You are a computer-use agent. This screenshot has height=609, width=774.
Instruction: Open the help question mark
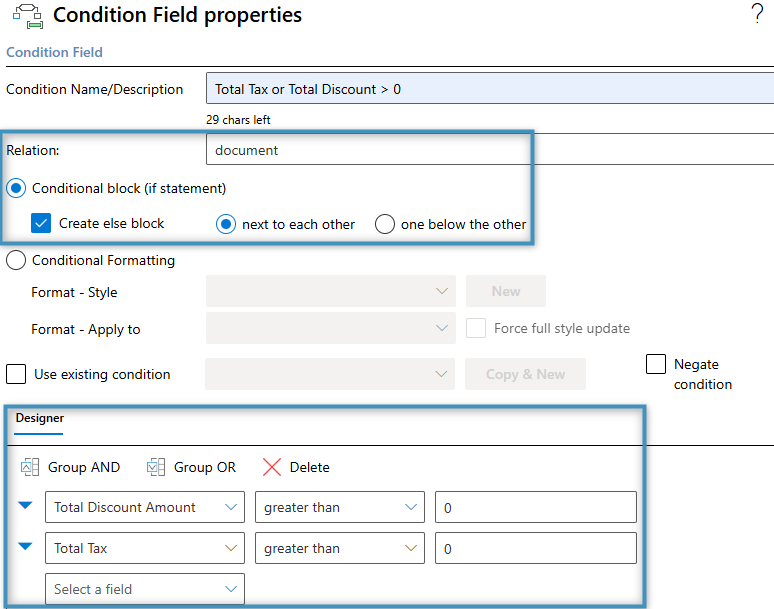tap(756, 14)
